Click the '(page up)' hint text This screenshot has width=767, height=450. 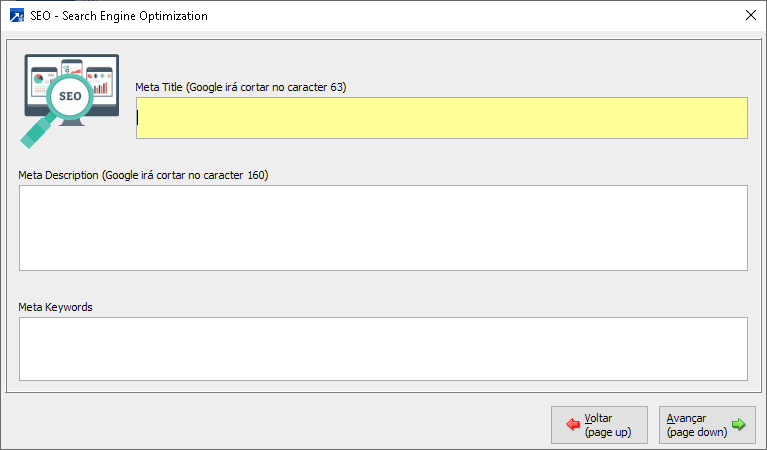click(x=607, y=432)
